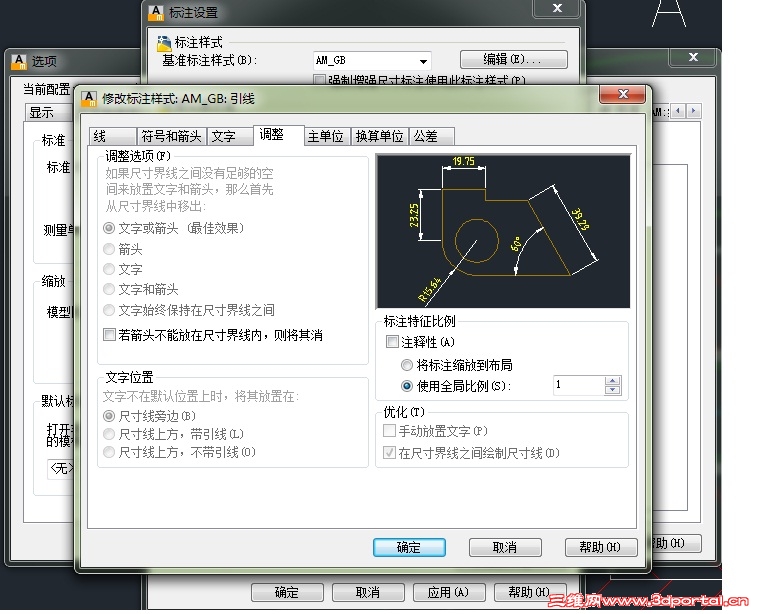Screen dimensions: 768x614
Task: Click 取消 in 标注设置 dialog
Action: [x=368, y=592]
